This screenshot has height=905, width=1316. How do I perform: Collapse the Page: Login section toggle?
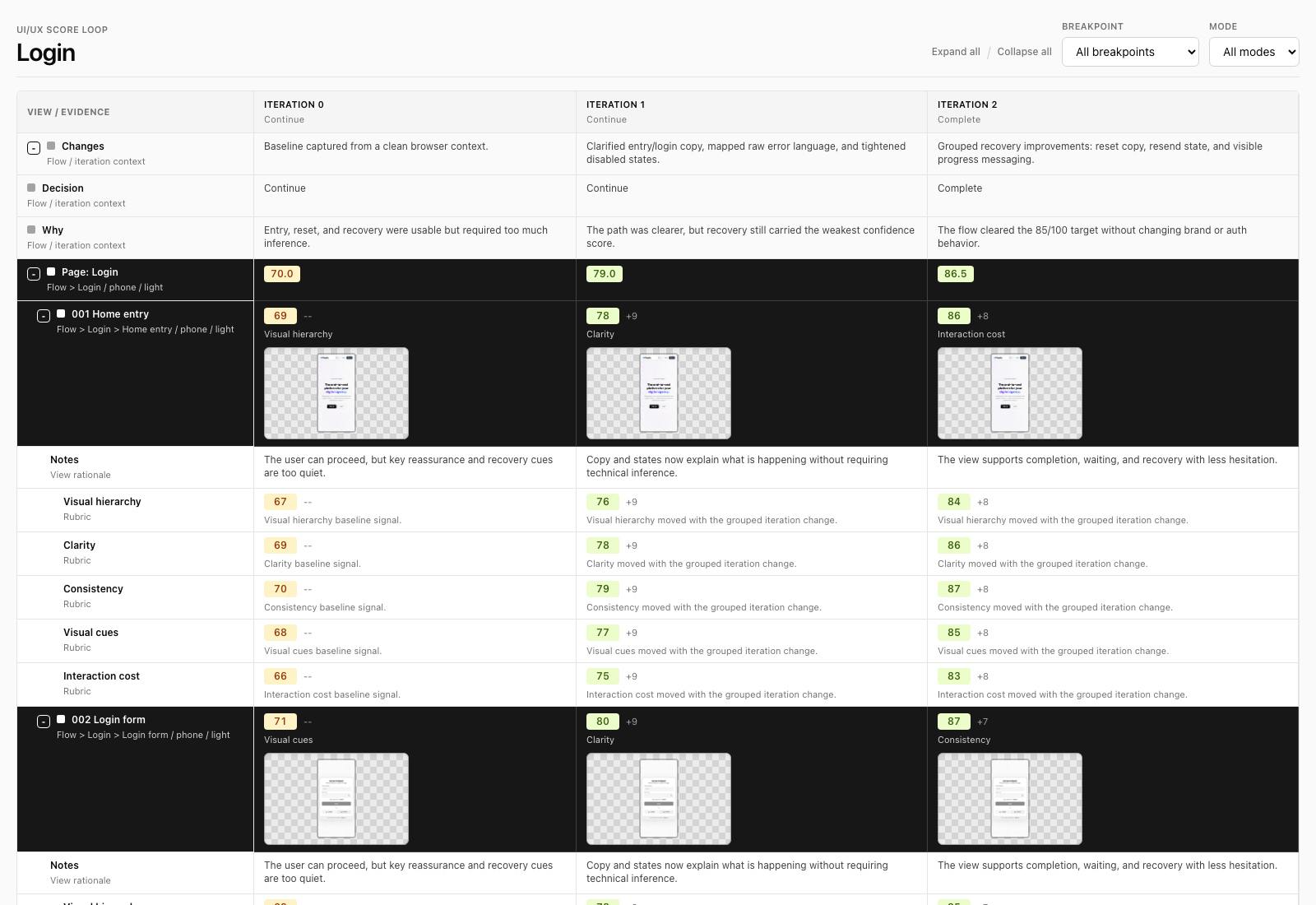[x=34, y=274]
